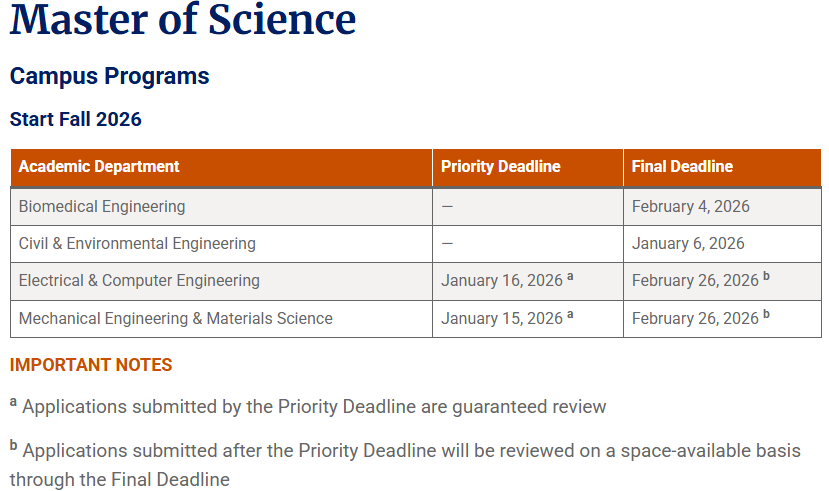The width and height of the screenshot is (829, 491).
Task: Click the Biomedical Engineering priority deadline dash
Action: tap(447, 206)
